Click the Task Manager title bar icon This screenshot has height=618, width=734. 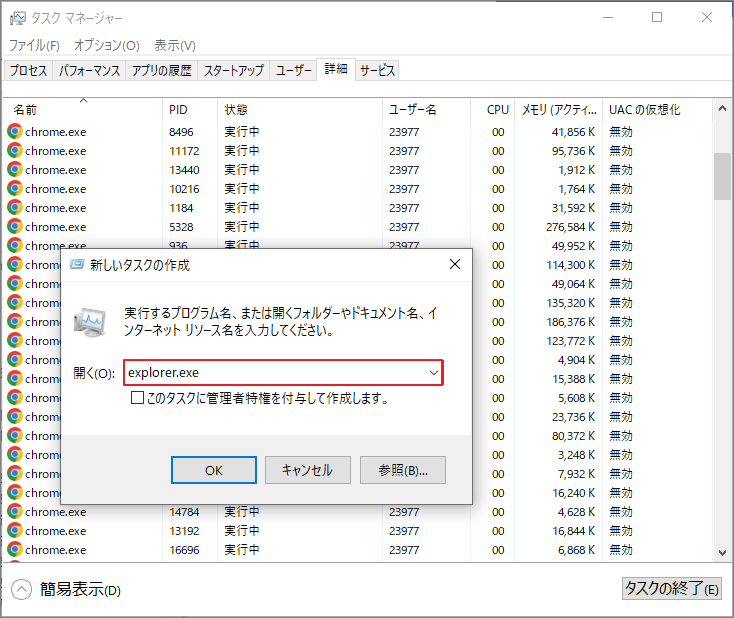click(18, 18)
